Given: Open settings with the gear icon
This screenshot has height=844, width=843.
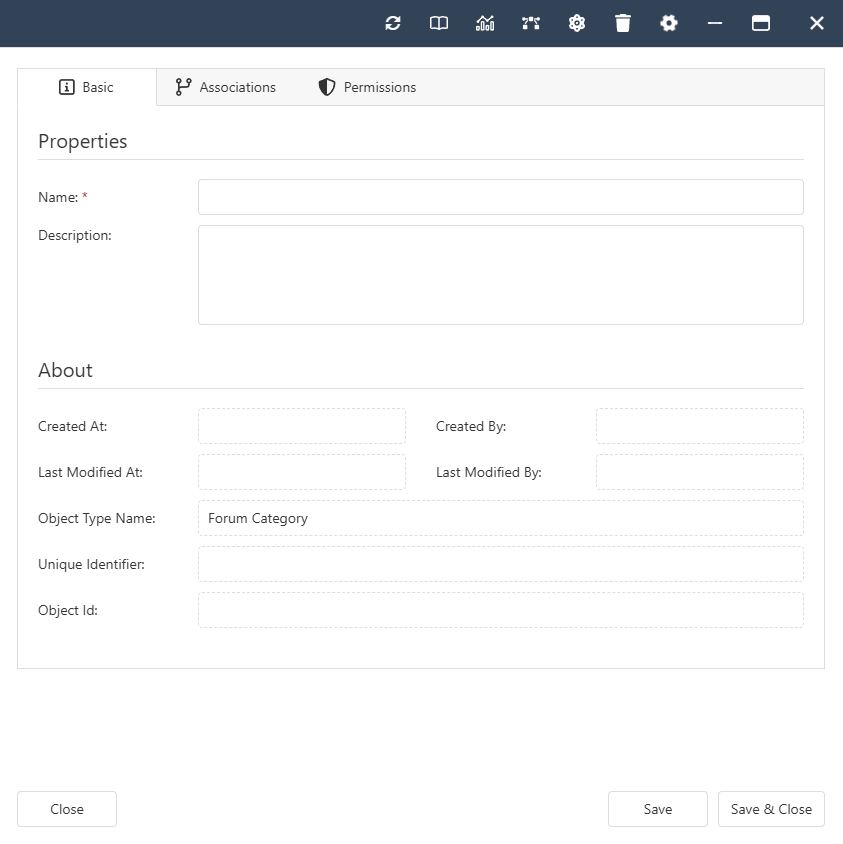Looking at the screenshot, I should 669,23.
